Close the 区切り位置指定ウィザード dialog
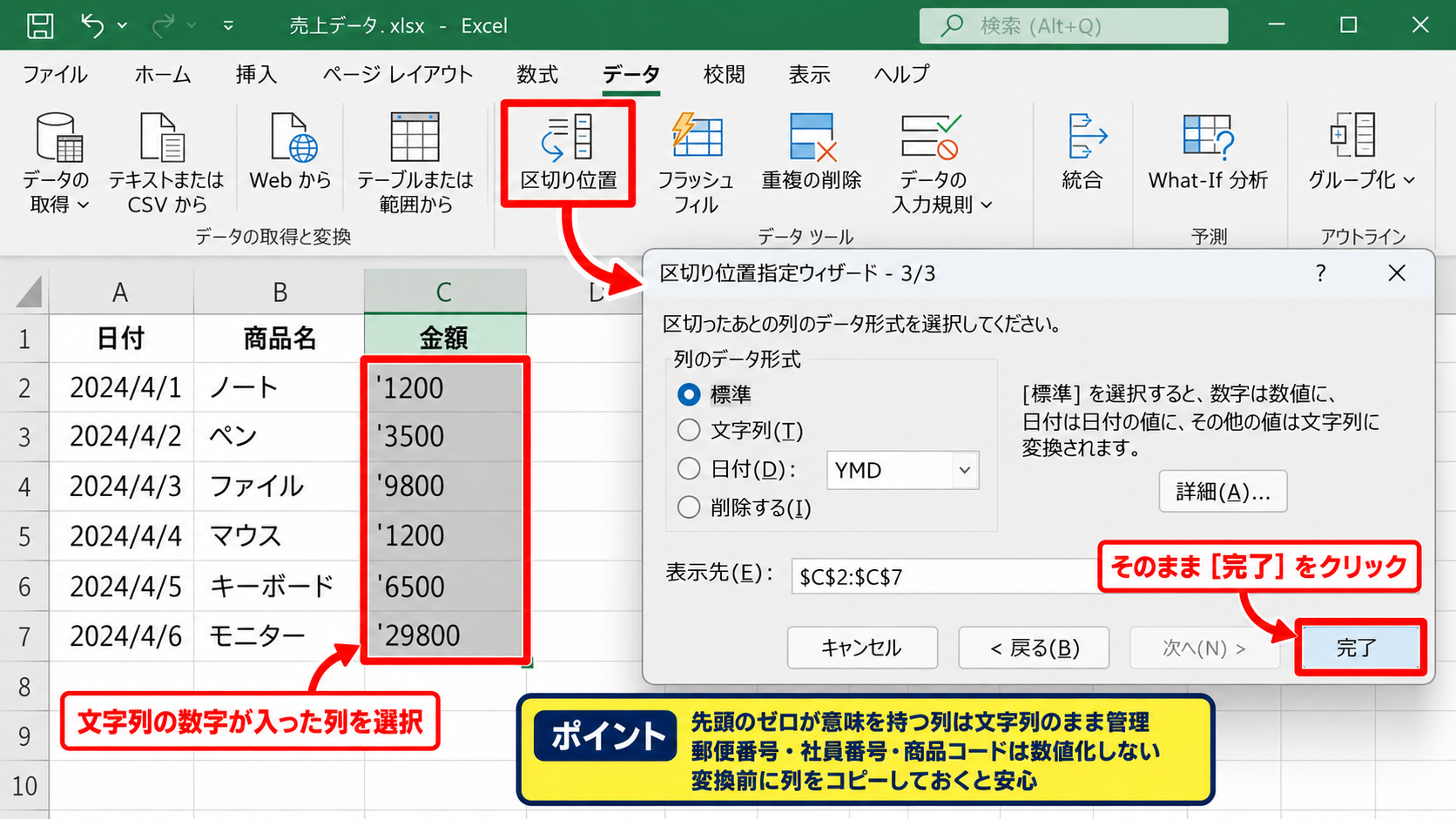Viewport: 1456px width, 819px height. click(x=1397, y=273)
